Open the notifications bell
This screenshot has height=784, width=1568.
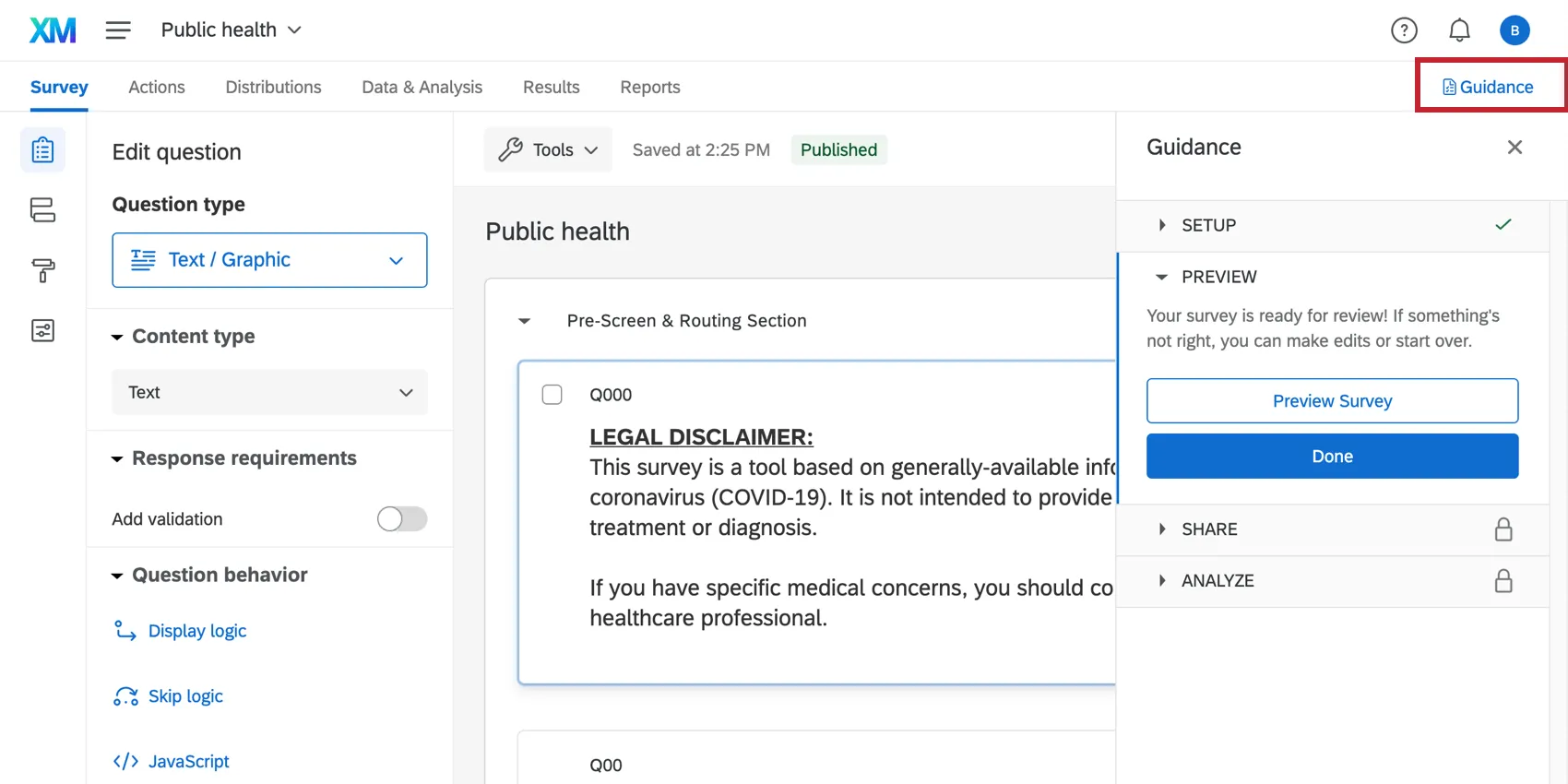tap(1459, 30)
